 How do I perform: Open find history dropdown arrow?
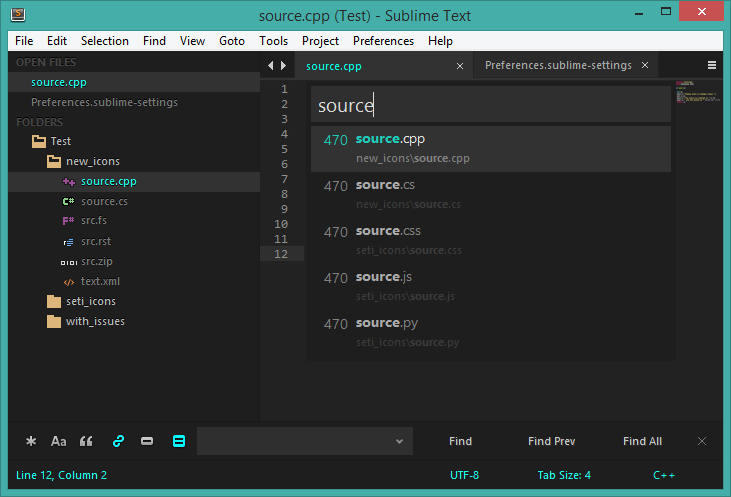(399, 441)
